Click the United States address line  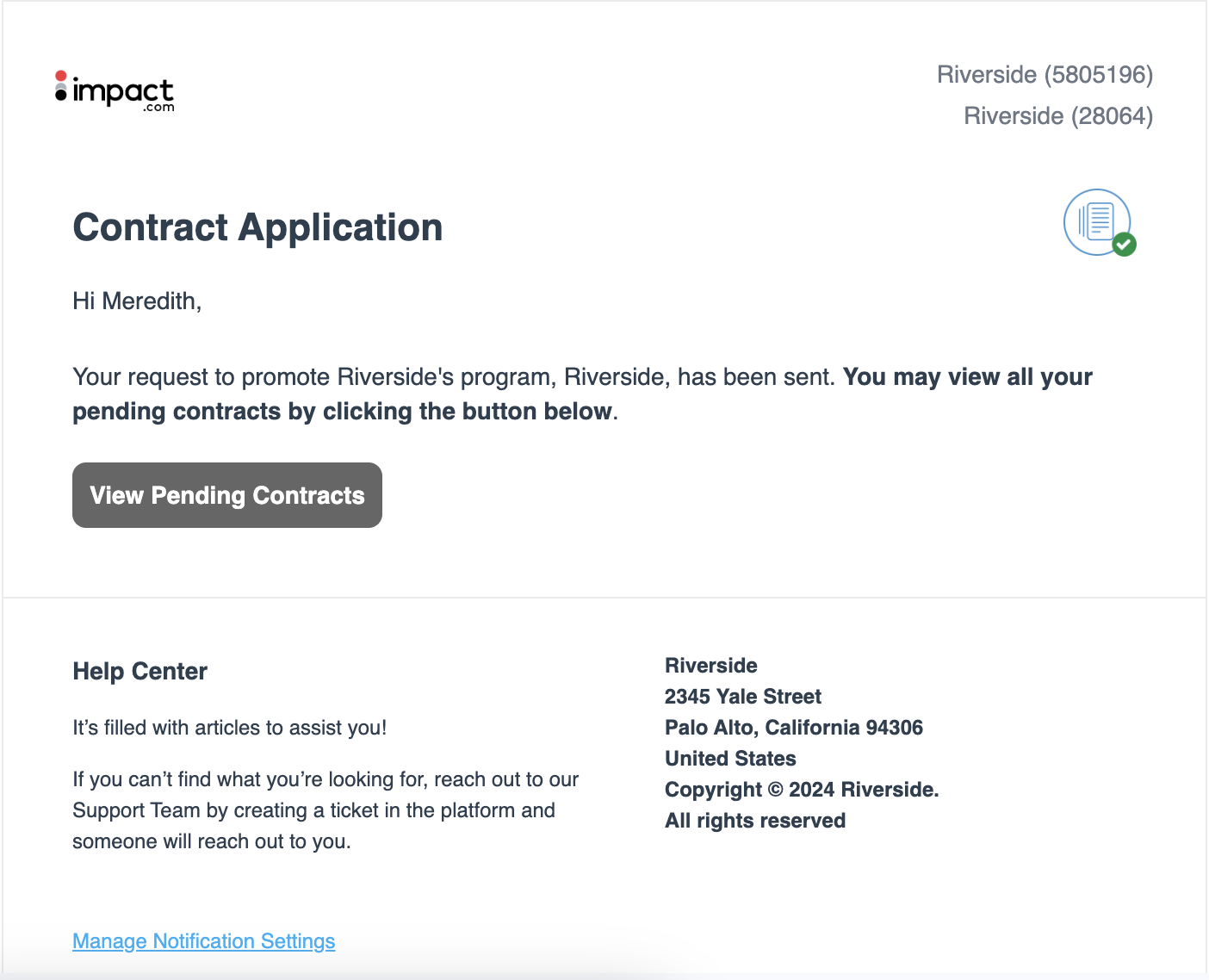(730, 759)
